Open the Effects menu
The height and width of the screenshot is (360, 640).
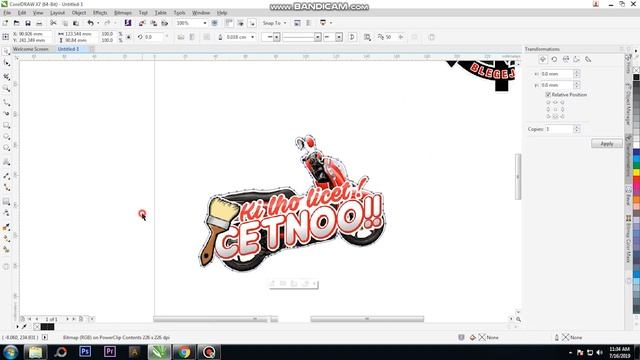(x=100, y=13)
